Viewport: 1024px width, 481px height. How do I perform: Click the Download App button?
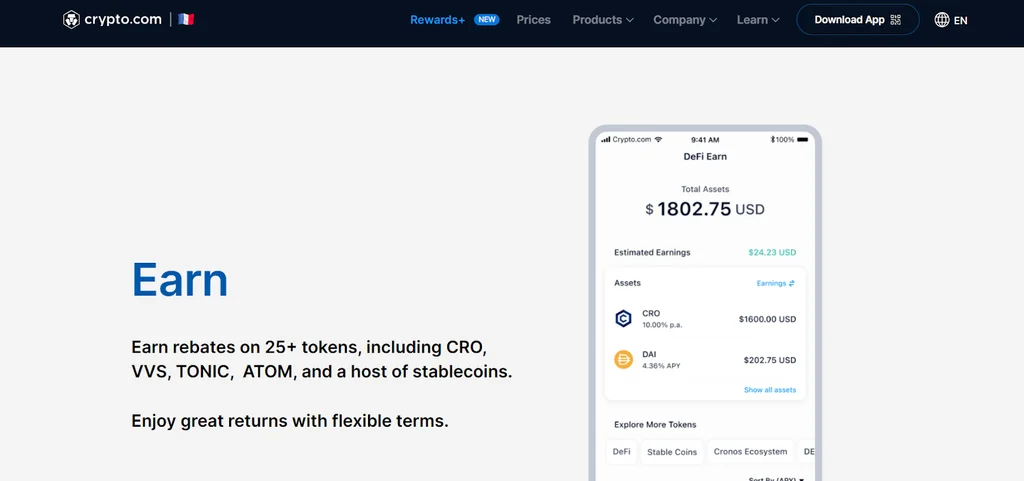857,20
